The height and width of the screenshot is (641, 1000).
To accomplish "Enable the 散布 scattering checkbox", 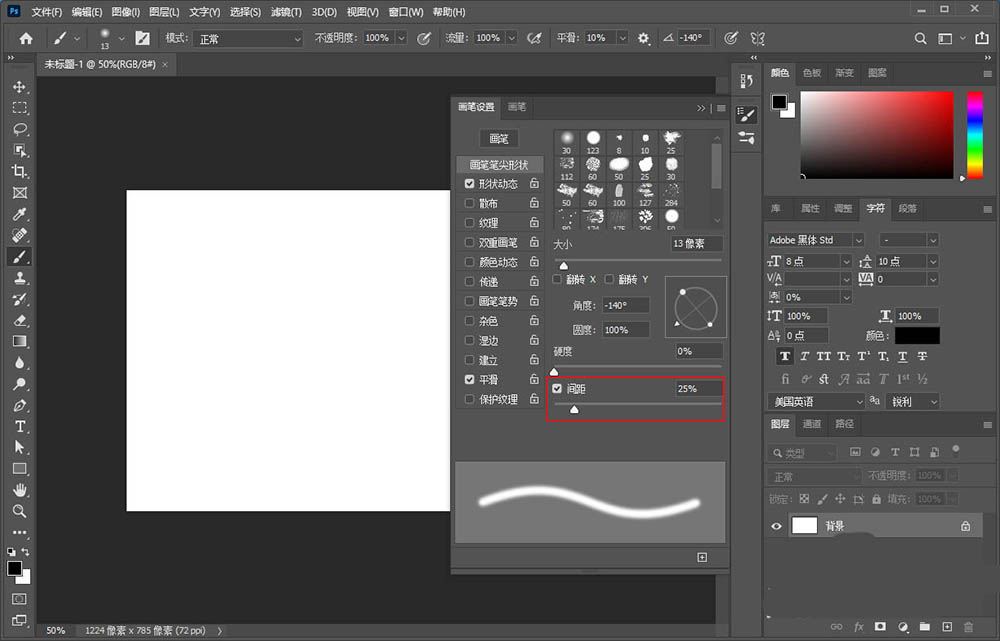I will tap(470, 203).
